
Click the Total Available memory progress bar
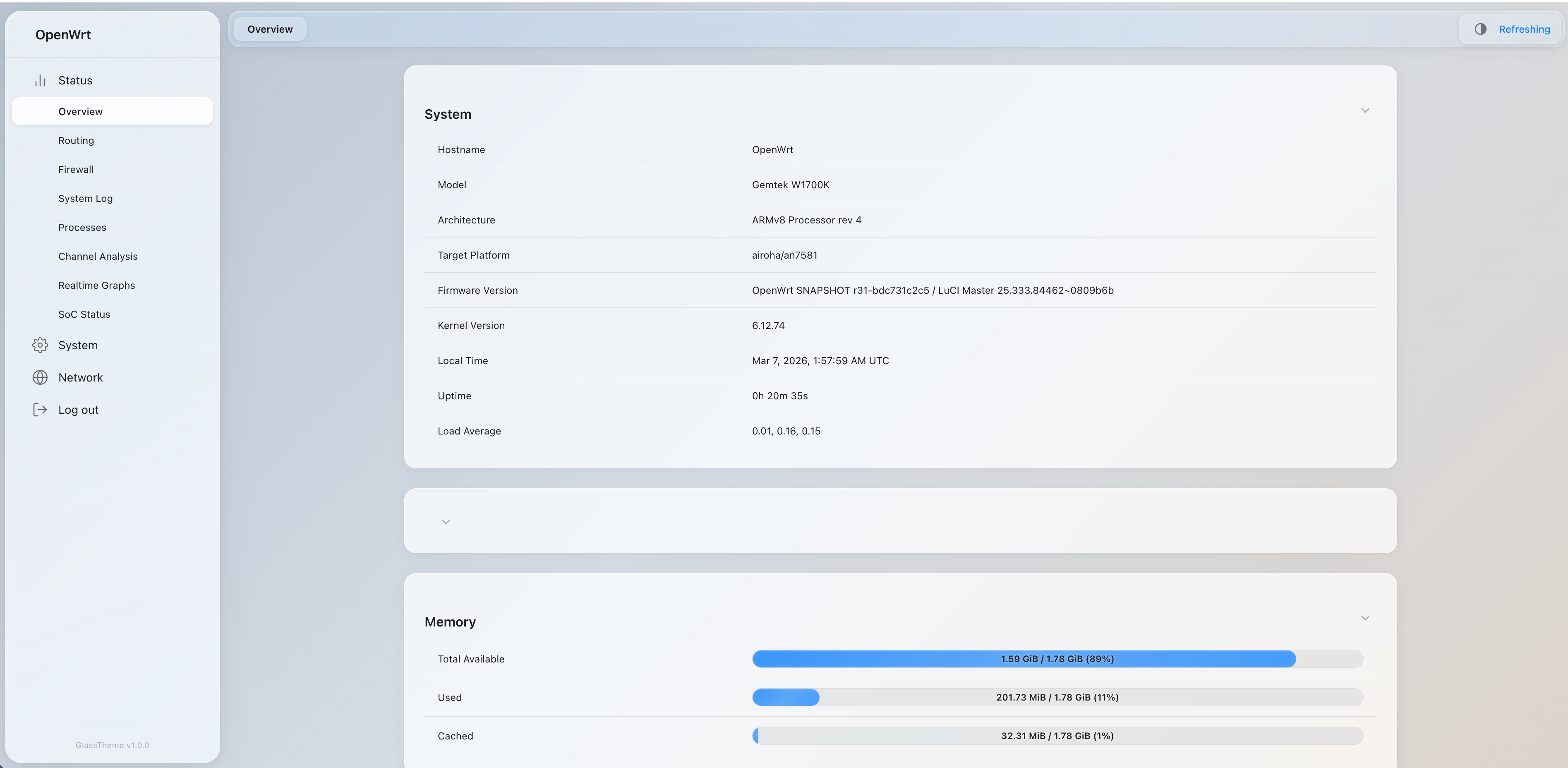point(1057,659)
